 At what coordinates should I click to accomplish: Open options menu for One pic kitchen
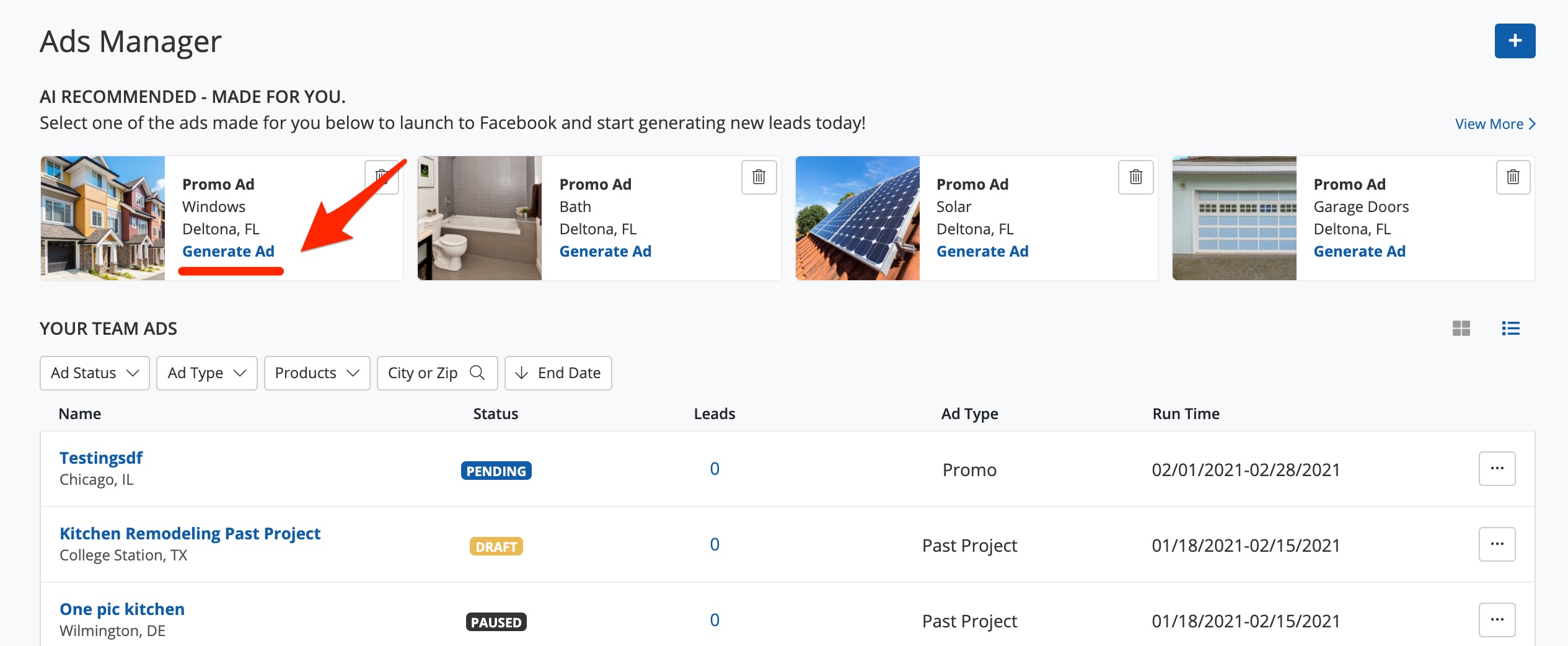tap(1497, 620)
